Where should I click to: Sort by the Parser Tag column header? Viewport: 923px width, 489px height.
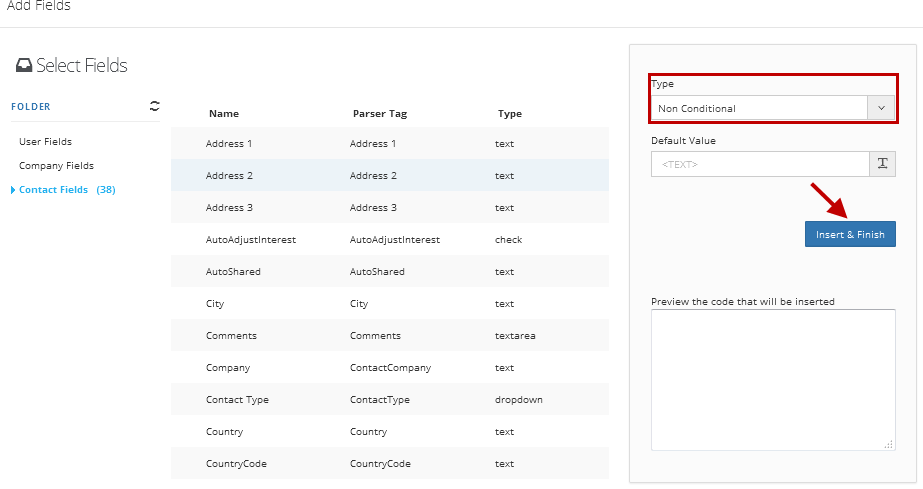pos(380,114)
